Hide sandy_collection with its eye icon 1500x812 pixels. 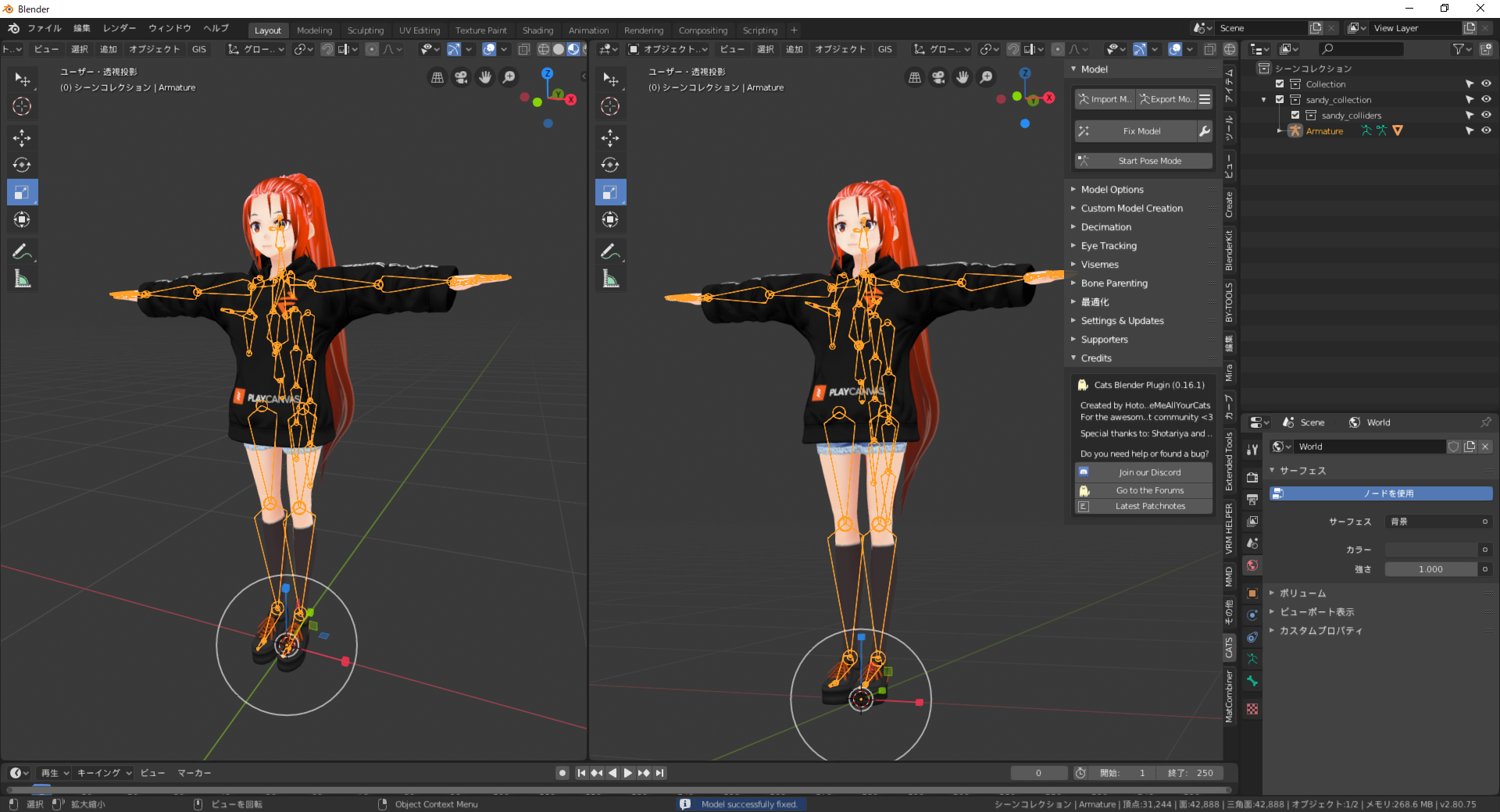point(1486,100)
